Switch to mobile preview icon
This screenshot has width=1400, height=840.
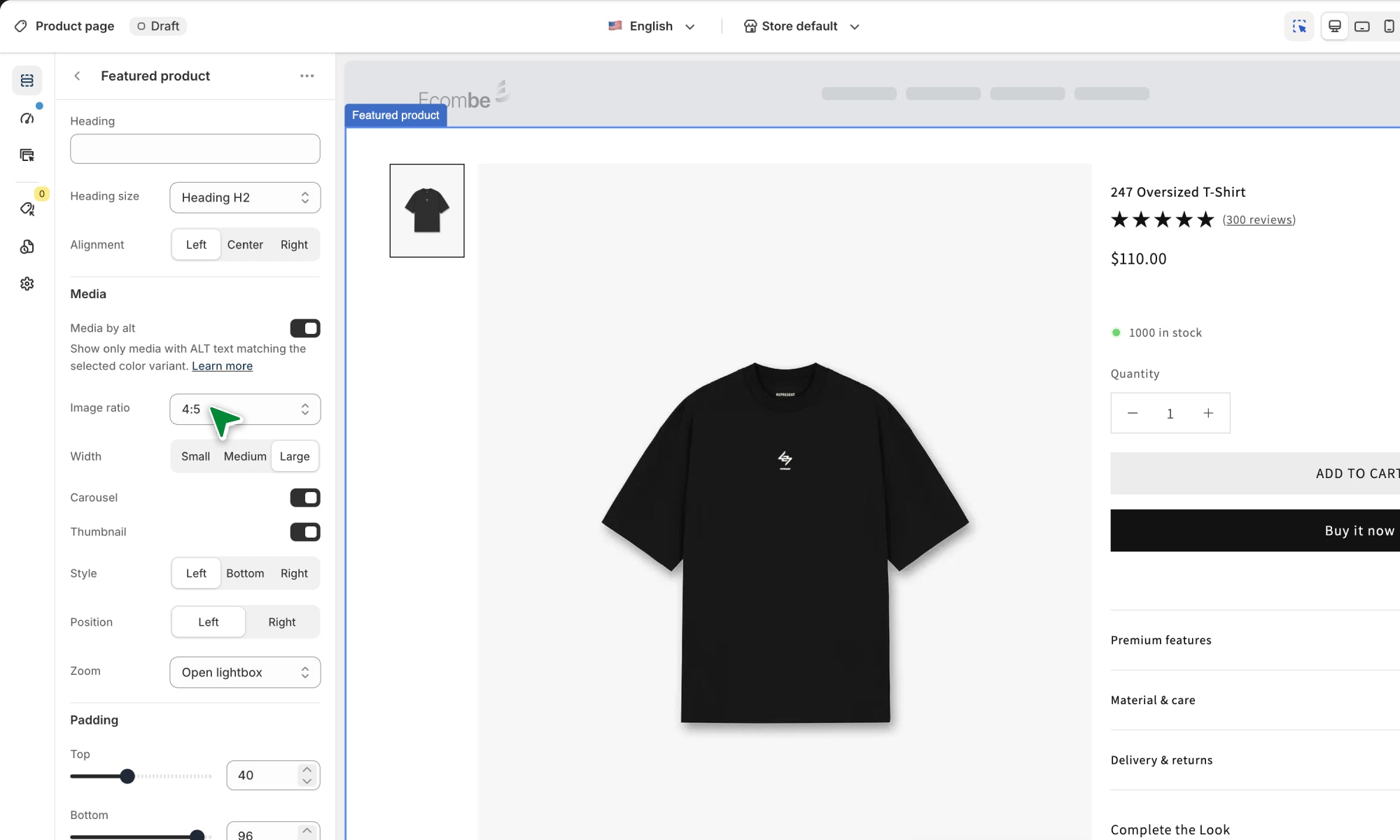[1389, 26]
